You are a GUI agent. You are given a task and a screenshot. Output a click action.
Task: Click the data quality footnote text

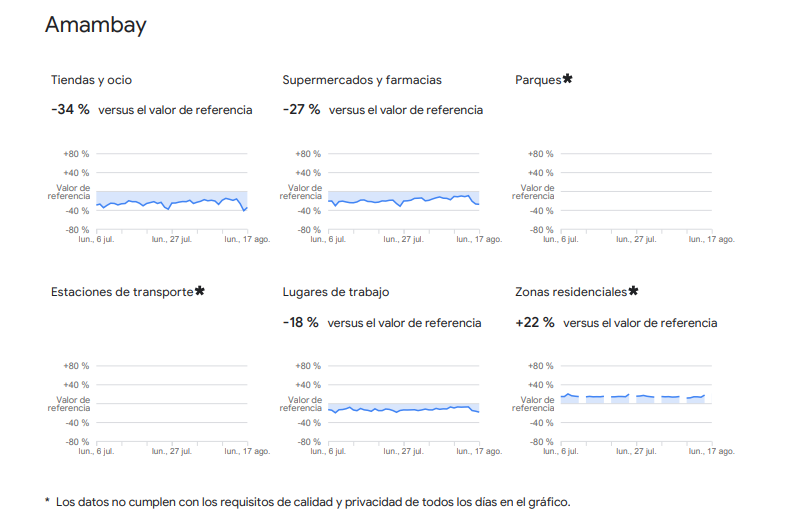tap(313, 501)
